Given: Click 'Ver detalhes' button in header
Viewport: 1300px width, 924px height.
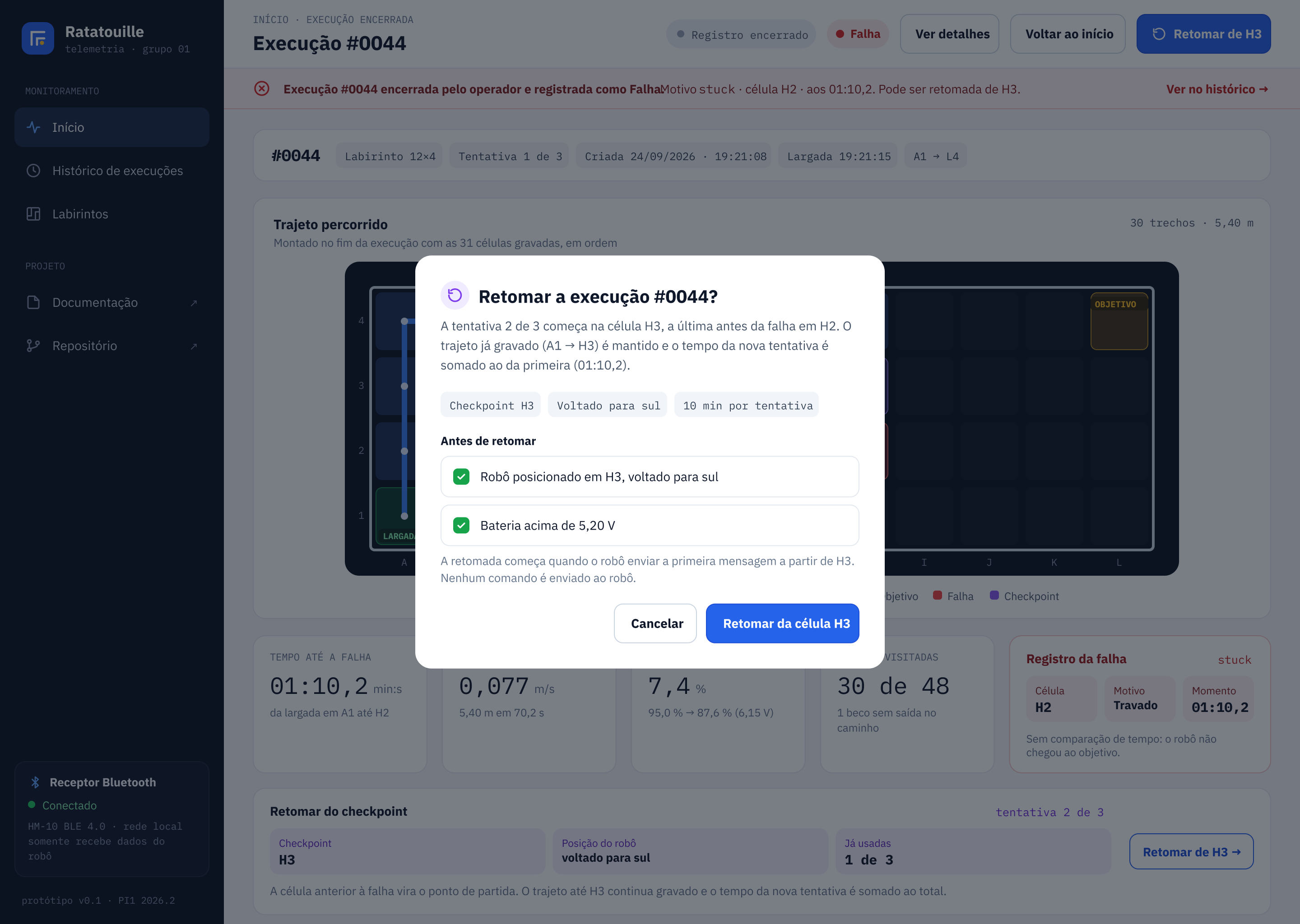Looking at the screenshot, I should [x=950, y=34].
